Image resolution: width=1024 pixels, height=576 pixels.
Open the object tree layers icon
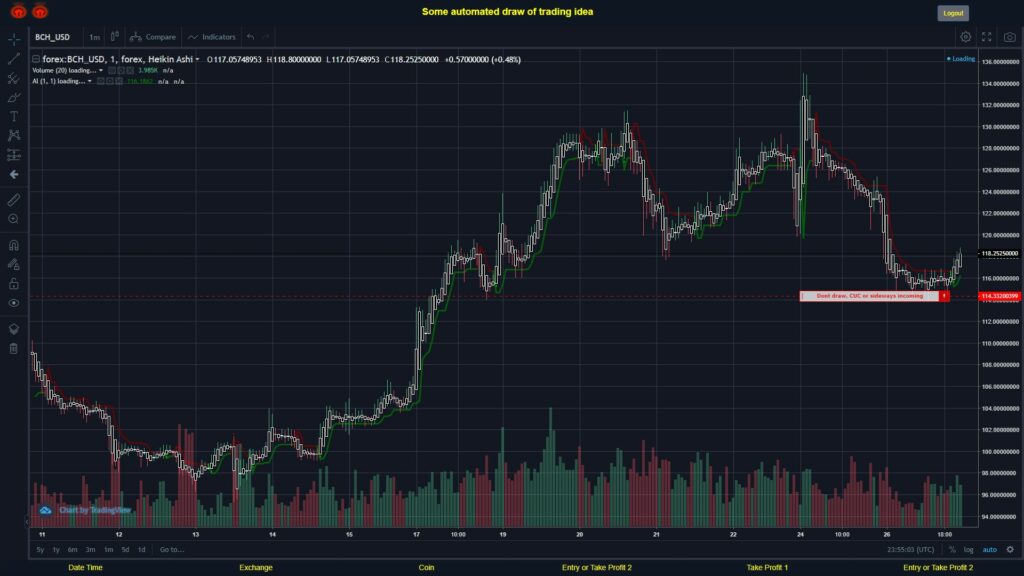click(x=14, y=329)
